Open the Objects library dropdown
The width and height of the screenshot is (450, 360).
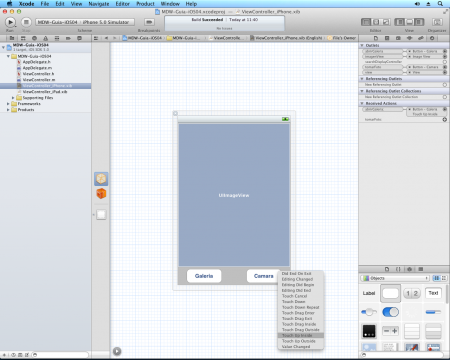click(x=395, y=278)
